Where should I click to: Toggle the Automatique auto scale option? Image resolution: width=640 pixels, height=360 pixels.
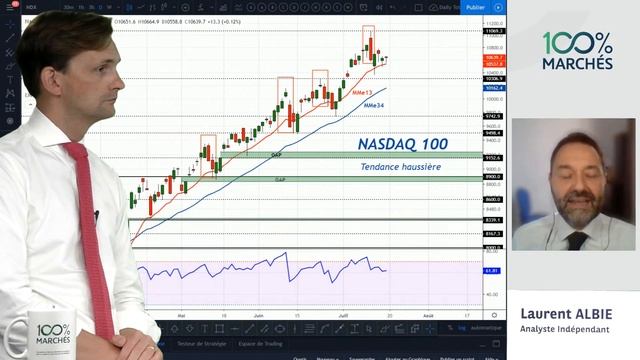click(486, 328)
